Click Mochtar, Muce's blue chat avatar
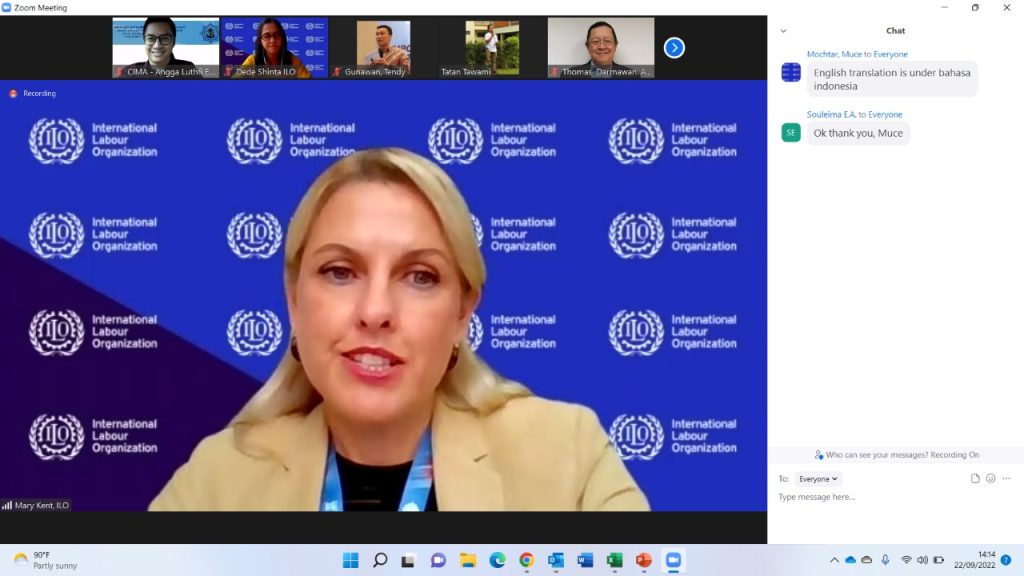The height and width of the screenshot is (576, 1024). [791, 72]
